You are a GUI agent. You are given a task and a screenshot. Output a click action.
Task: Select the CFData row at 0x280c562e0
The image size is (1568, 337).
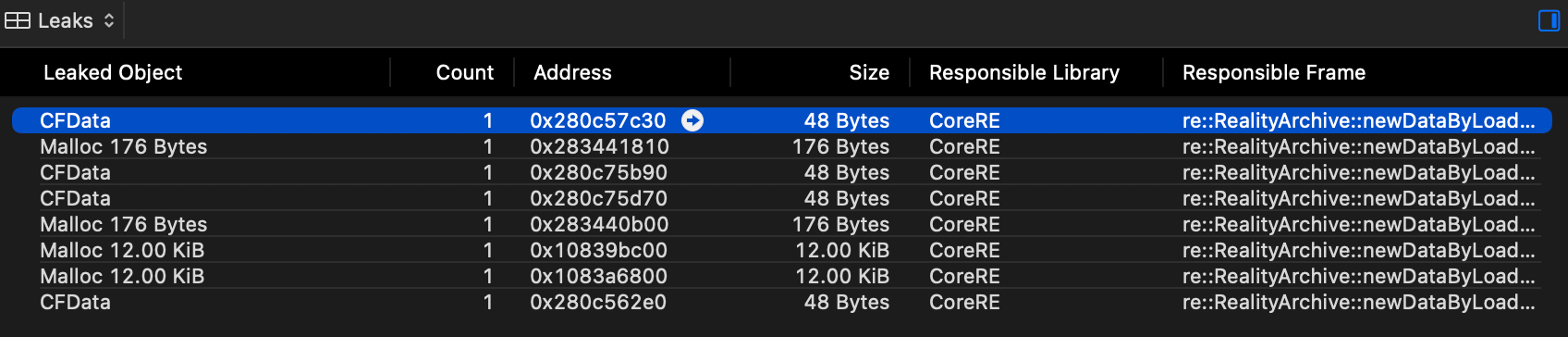point(782,302)
